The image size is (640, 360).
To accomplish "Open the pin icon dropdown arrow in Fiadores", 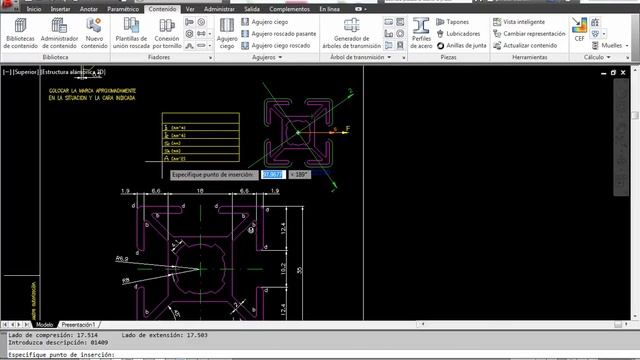I will [x=210, y=34].
